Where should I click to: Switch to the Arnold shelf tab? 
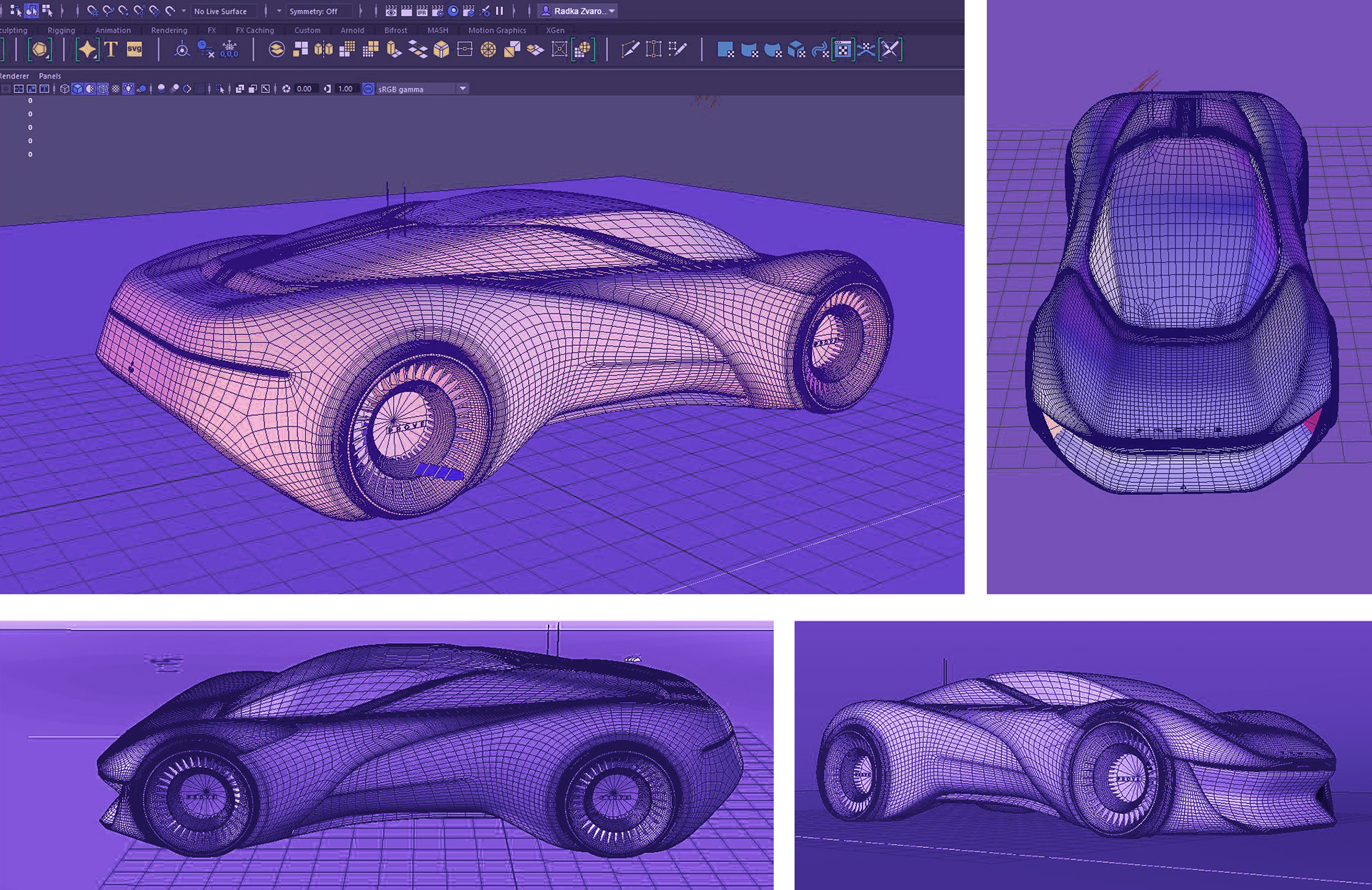tap(352, 30)
